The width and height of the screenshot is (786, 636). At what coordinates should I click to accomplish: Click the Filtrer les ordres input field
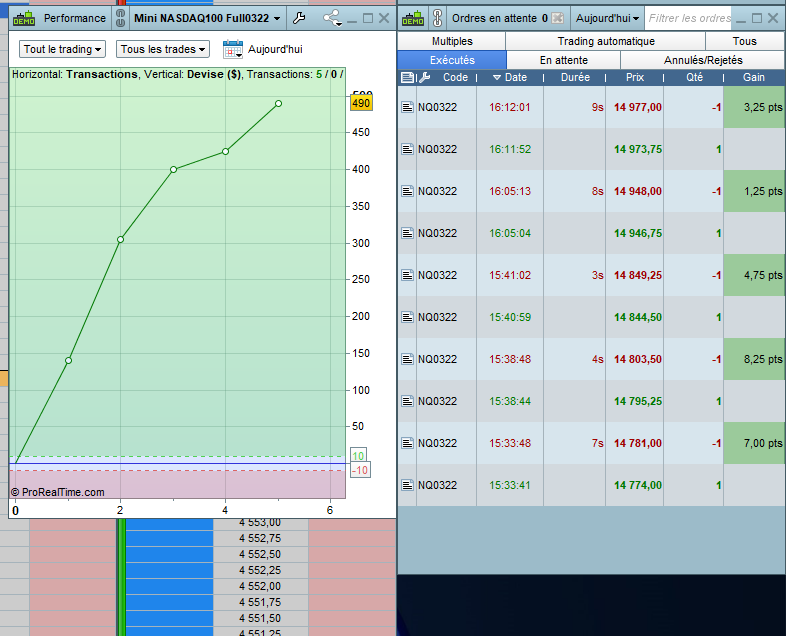tap(689, 19)
